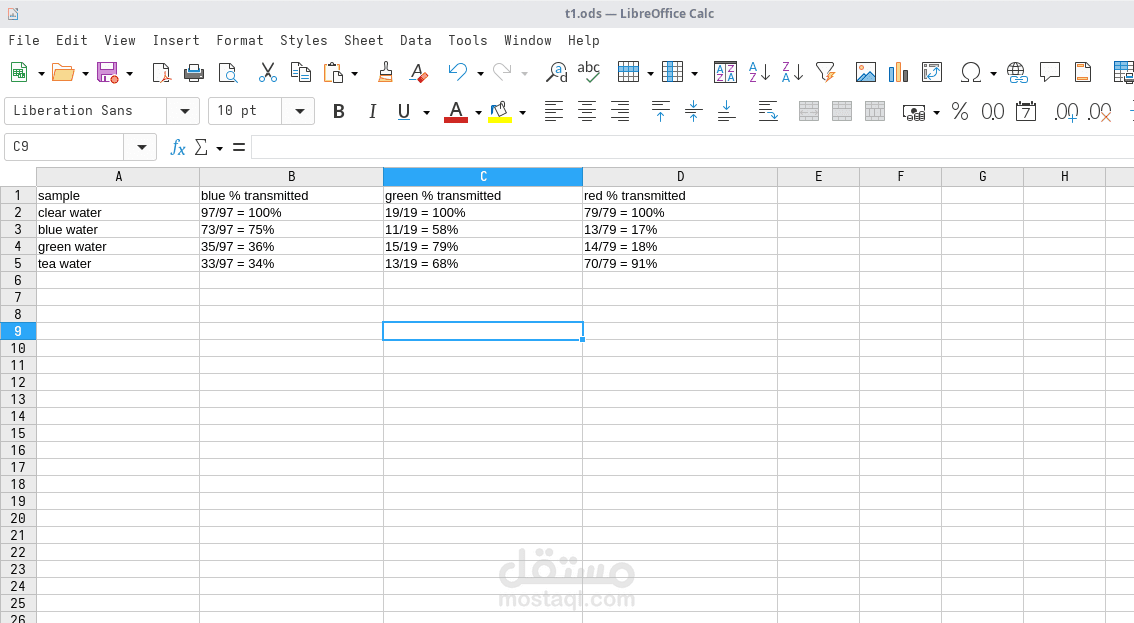This screenshot has height=623, width=1134.
Task: Expand the Save options dropdown arrow
Action: [129, 73]
